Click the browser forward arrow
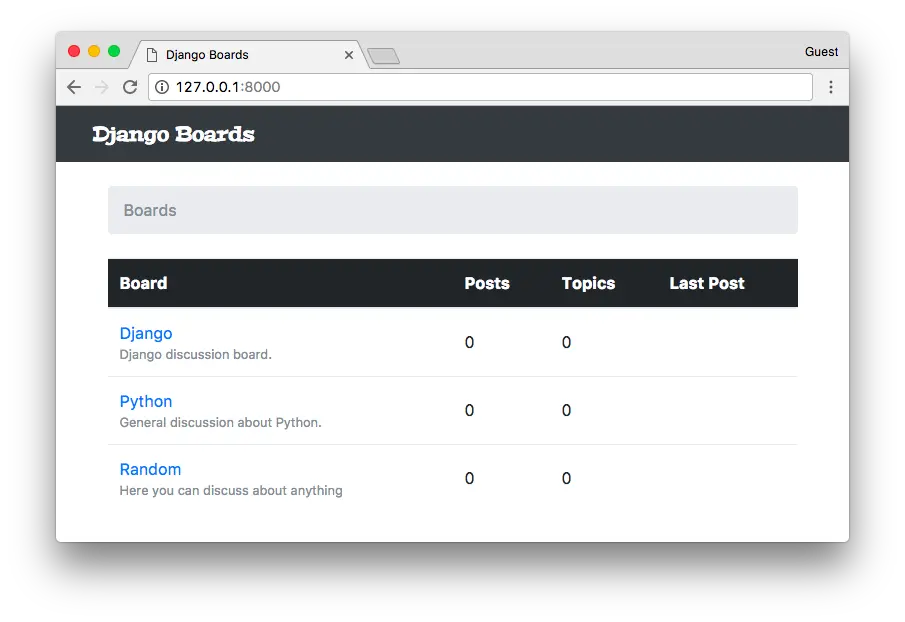This screenshot has width=905, height=622. 102,87
